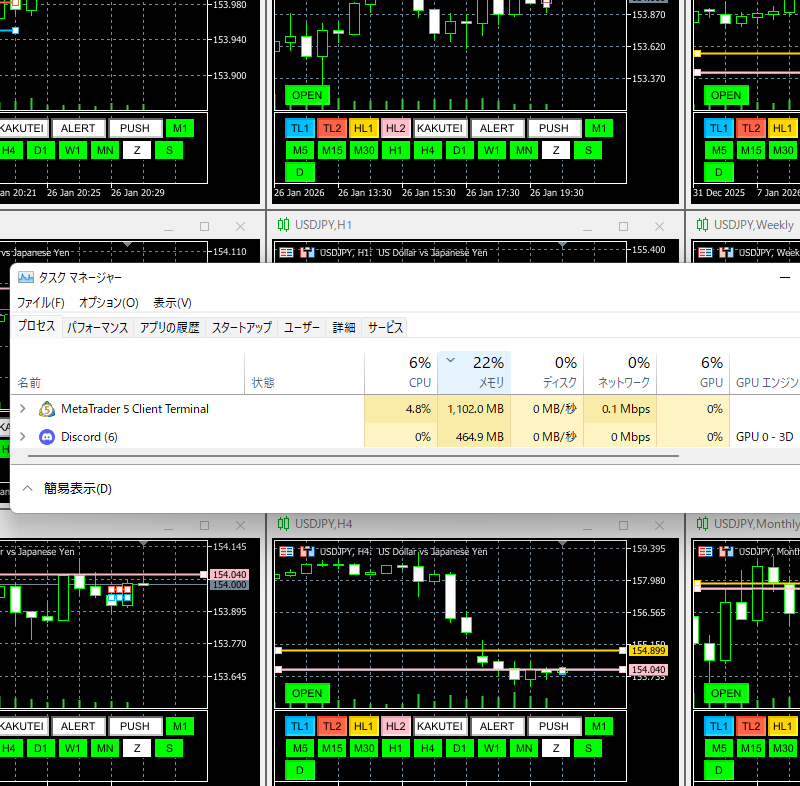Click the MetaTrader 5 Client Terminal process icon
The image size is (800, 786).
(x=46, y=409)
